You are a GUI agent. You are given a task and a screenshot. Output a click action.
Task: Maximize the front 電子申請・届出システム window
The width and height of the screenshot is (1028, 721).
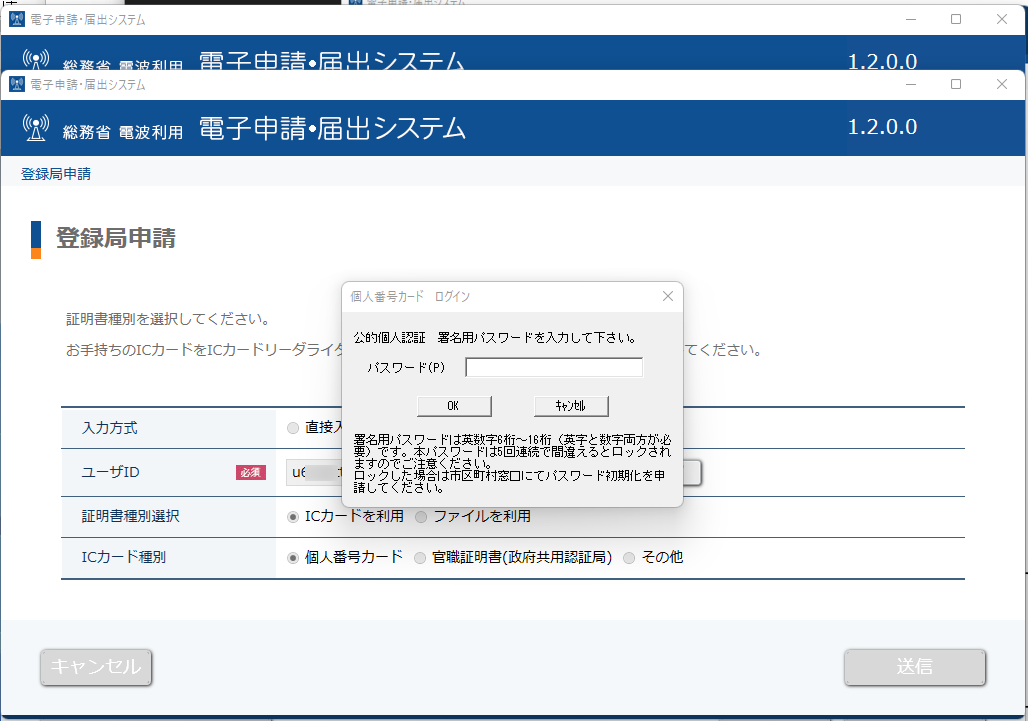tap(956, 85)
